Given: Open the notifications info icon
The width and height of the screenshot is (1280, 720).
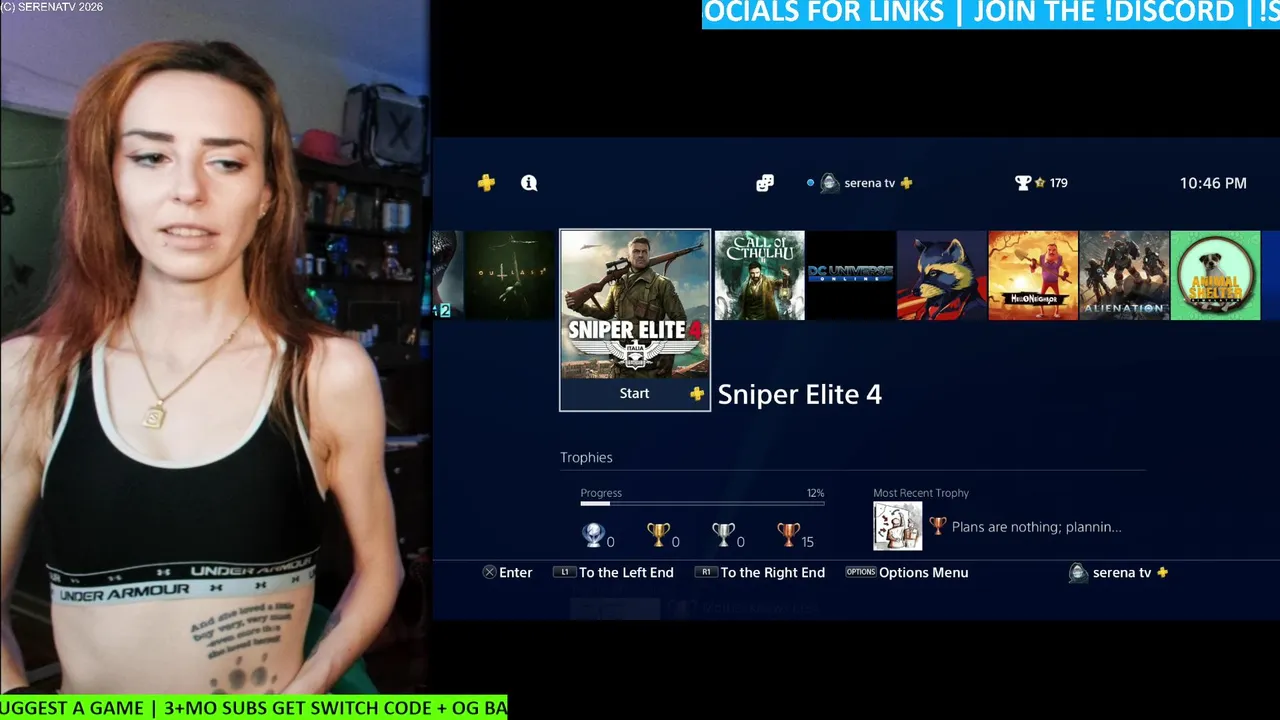Looking at the screenshot, I should point(529,183).
